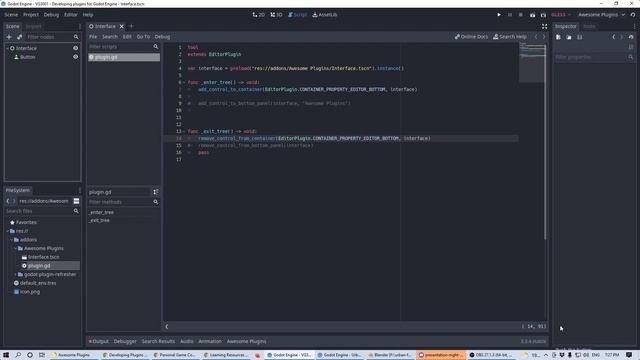The image size is (640, 360).
Task: Switch to the 3D workspace
Action: 276,15
